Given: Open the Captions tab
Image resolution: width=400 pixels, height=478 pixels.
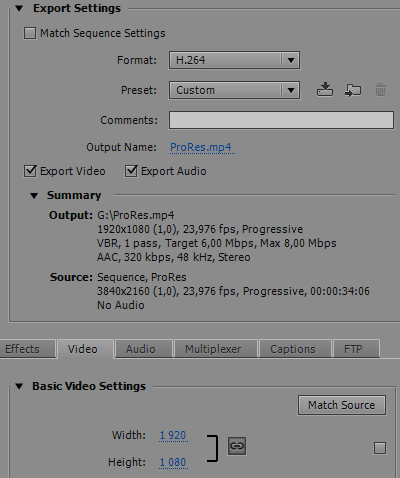Looking at the screenshot, I should [x=295, y=349].
